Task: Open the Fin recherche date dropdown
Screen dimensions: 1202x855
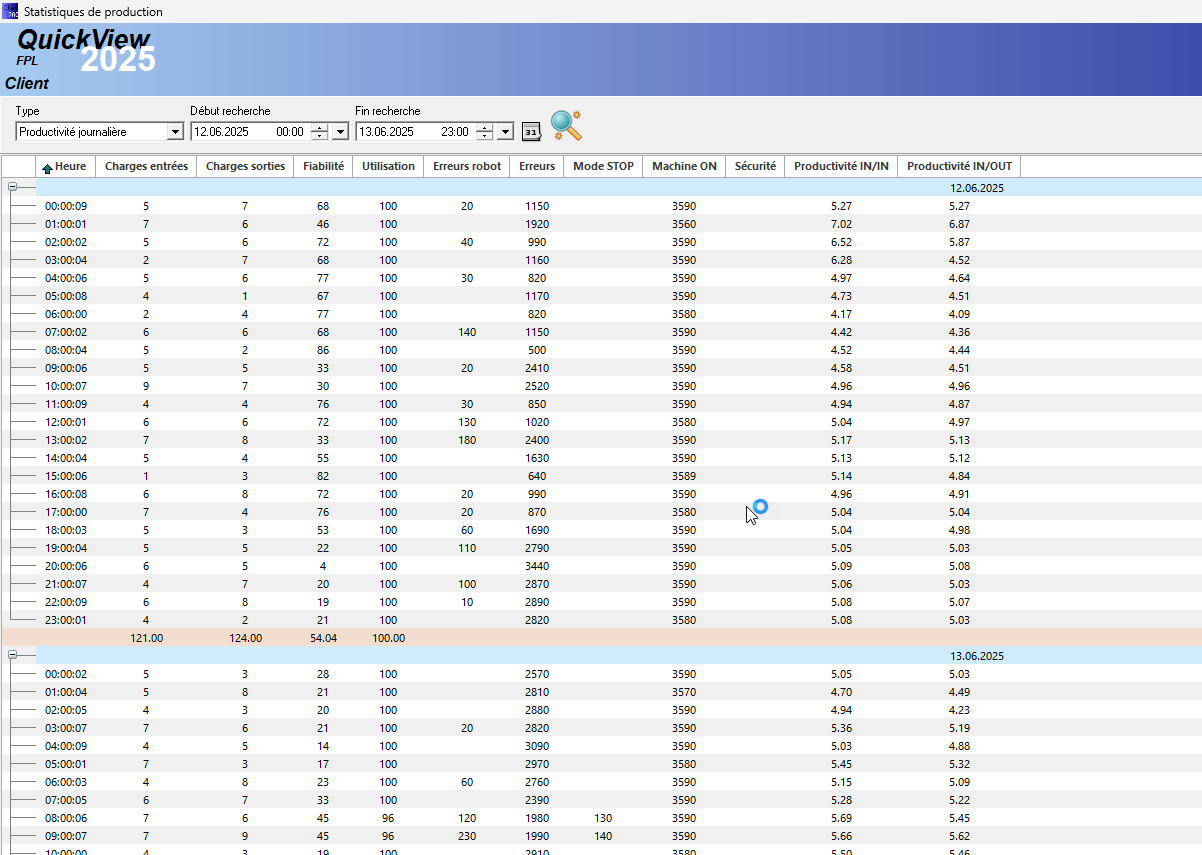Action: click(505, 132)
